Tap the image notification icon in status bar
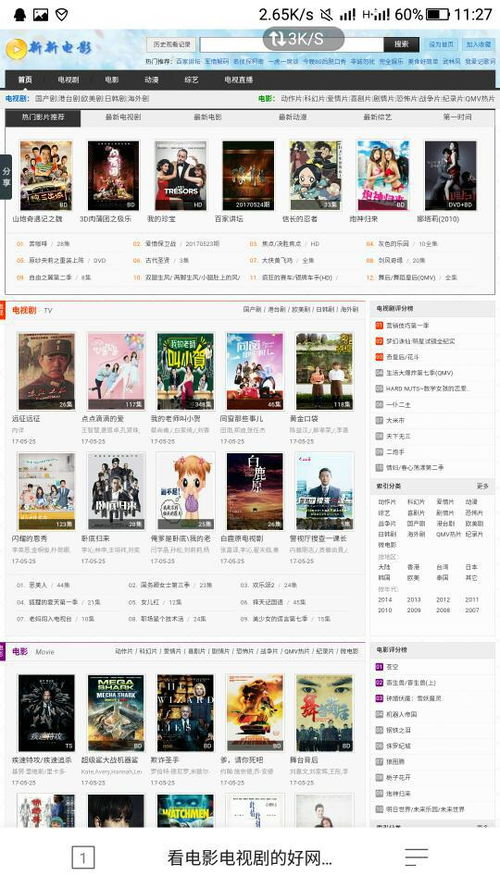Screen dimensions: 500x888 [40, 14]
